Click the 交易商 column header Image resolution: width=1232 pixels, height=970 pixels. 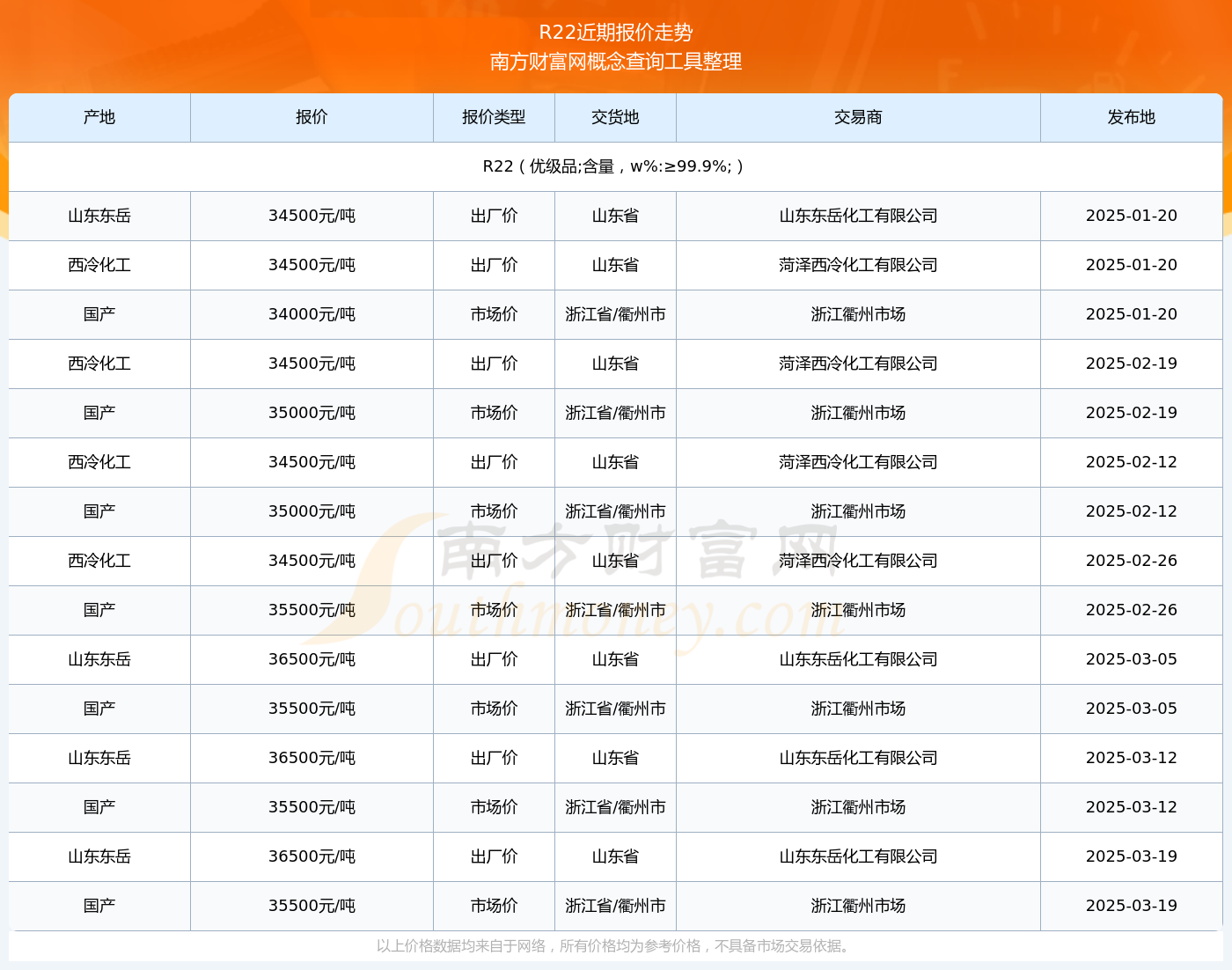coord(858,117)
